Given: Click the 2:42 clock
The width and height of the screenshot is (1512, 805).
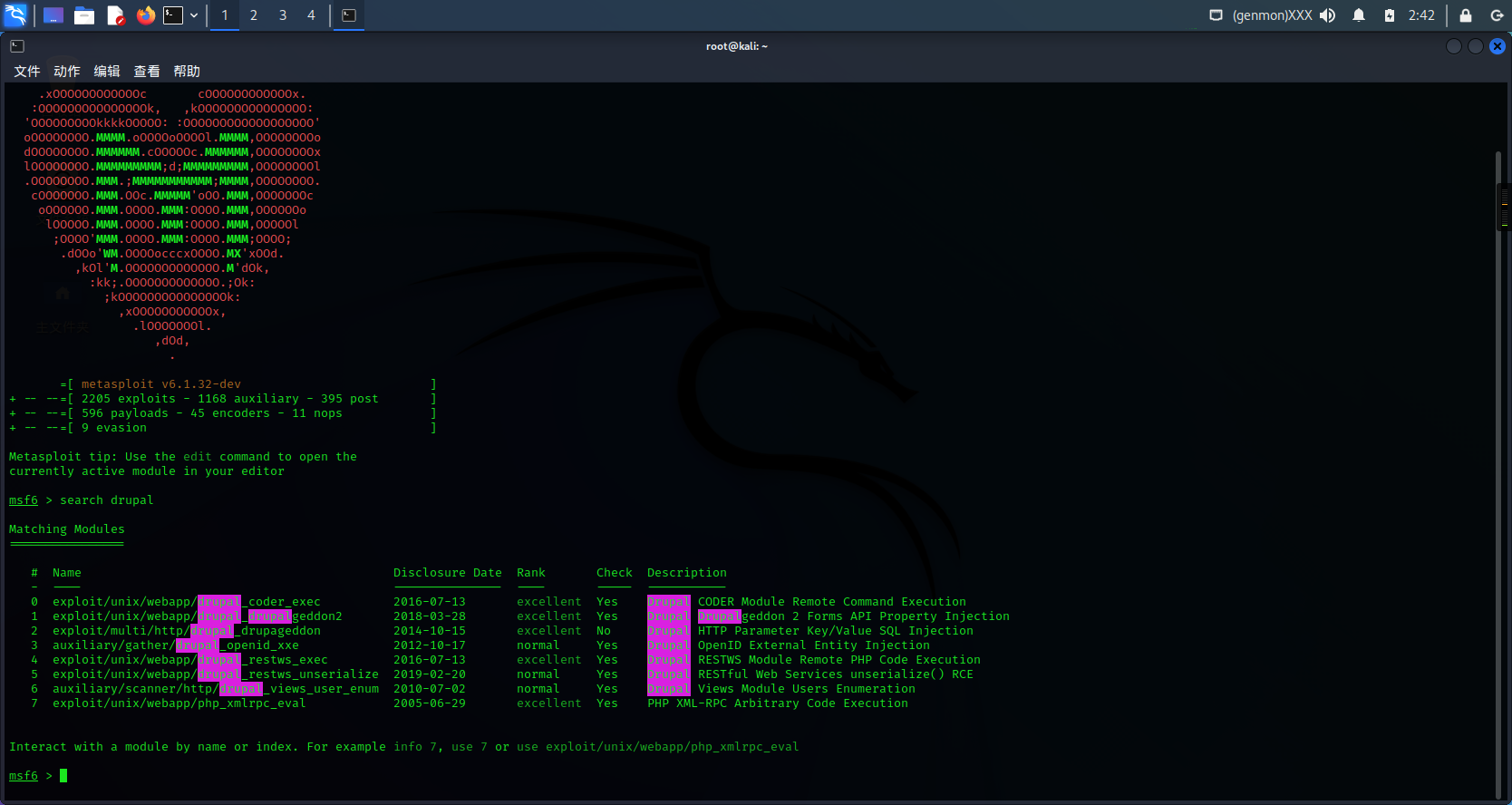Looking at the screenshot, I should pyautogui.click(x=1421, y=15).
